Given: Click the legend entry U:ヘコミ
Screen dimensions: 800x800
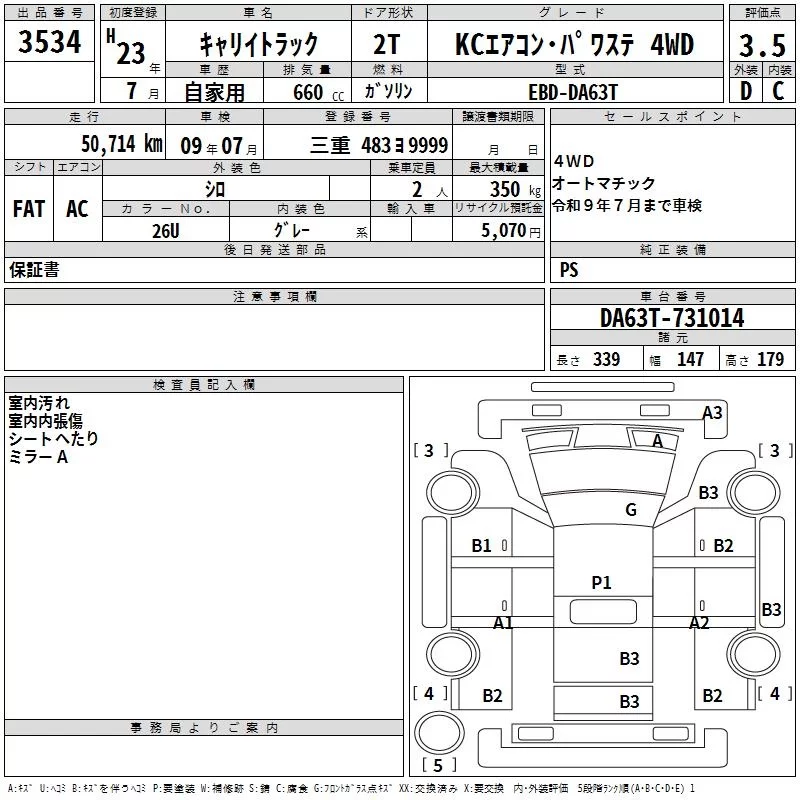Looking at the screenshot, I should coord(52,789).
